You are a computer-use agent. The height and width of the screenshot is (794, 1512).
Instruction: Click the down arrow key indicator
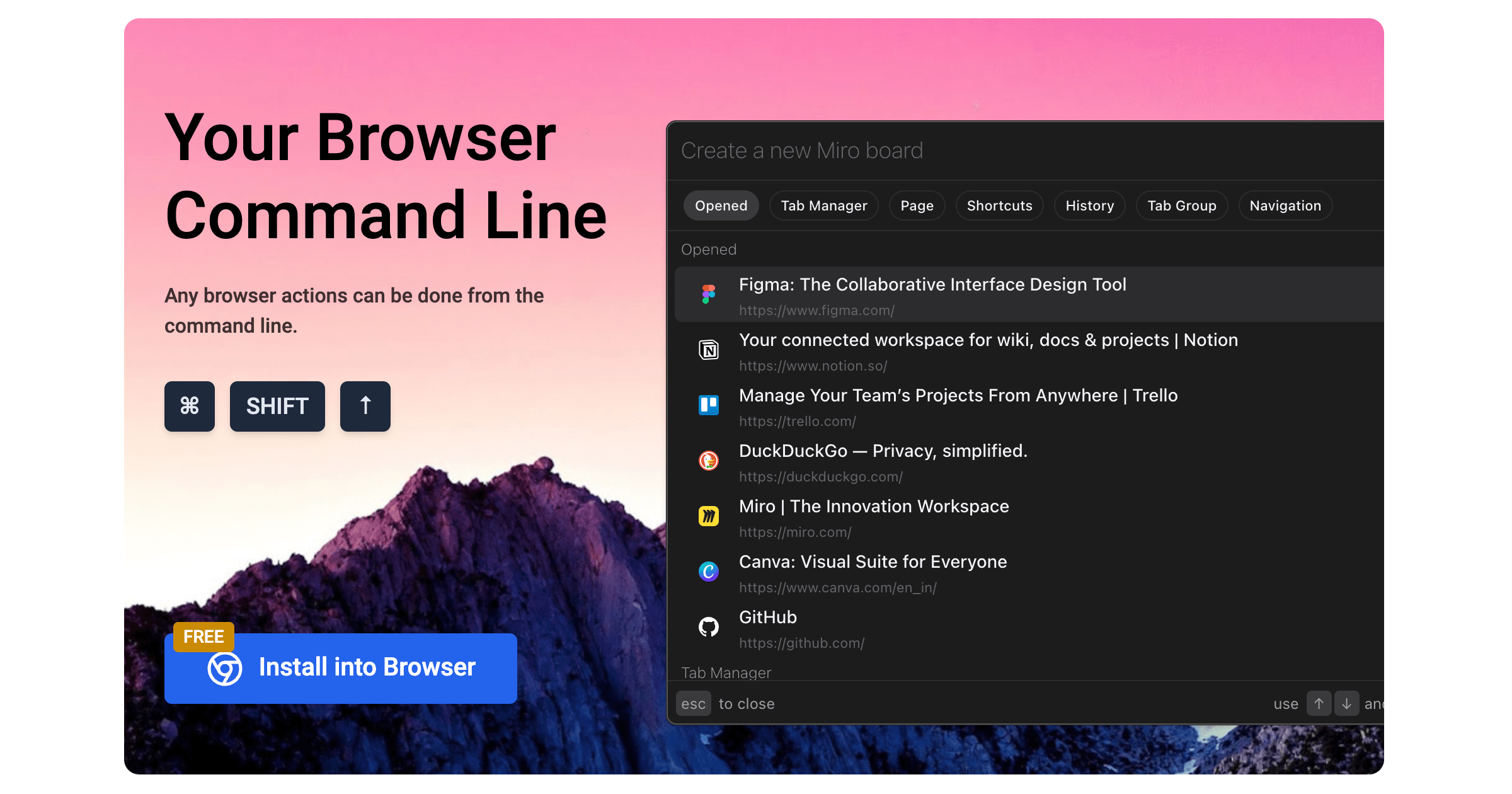pos(1347,703)
